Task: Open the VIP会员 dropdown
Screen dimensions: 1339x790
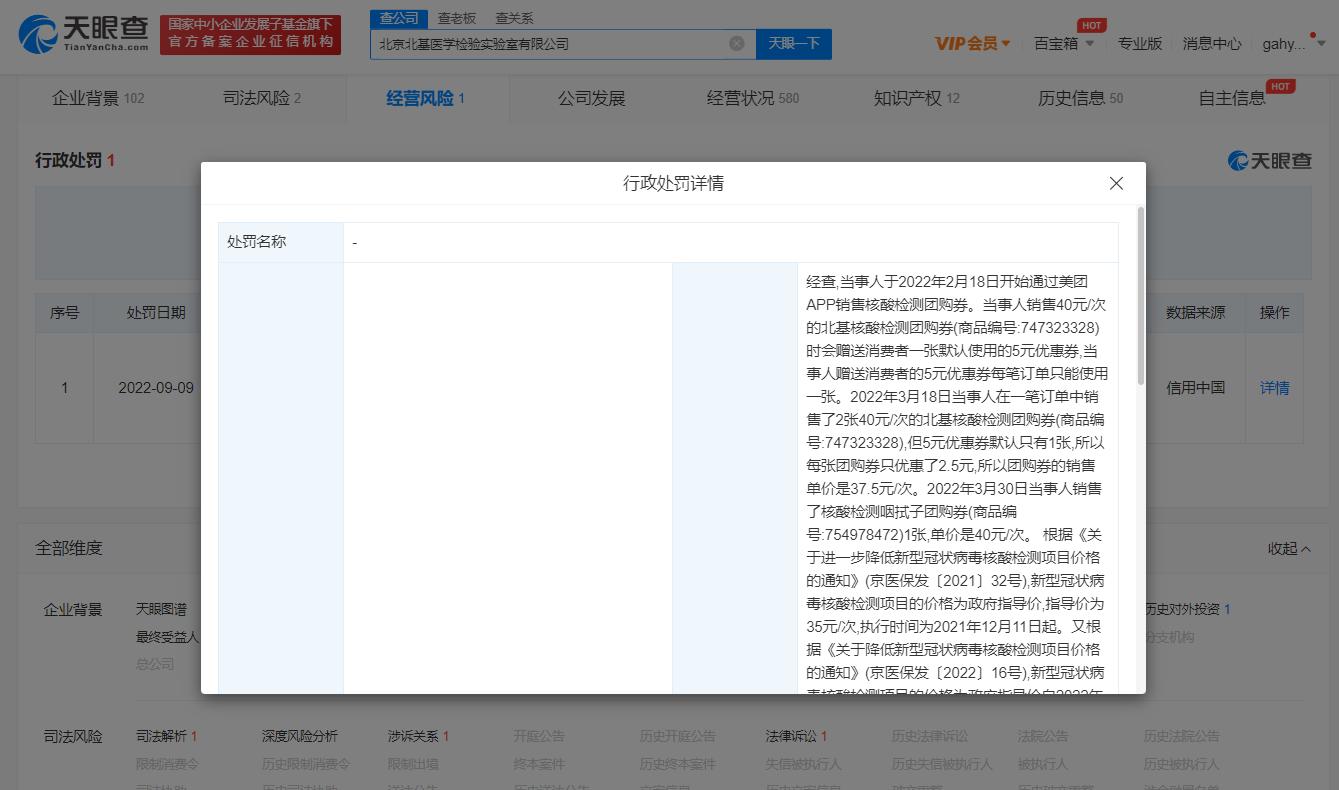Action: [972, 44]
